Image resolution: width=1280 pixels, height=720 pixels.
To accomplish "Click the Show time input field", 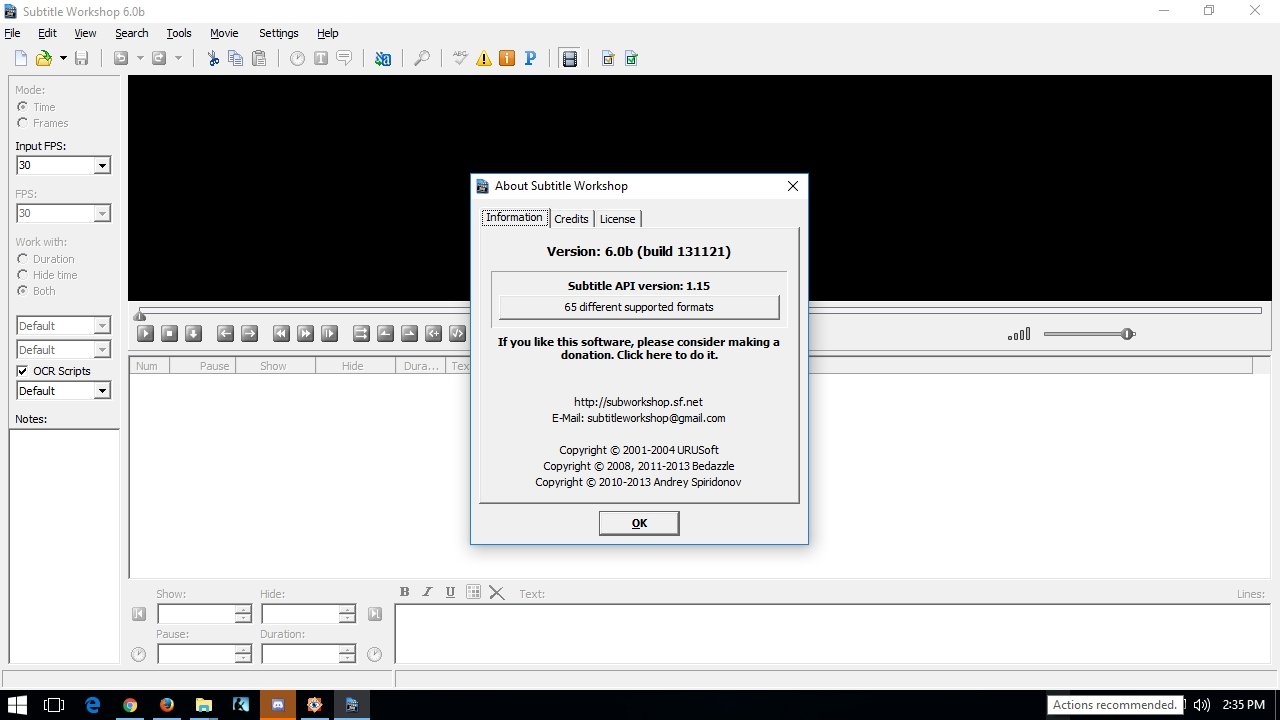I will click(196, 614).
